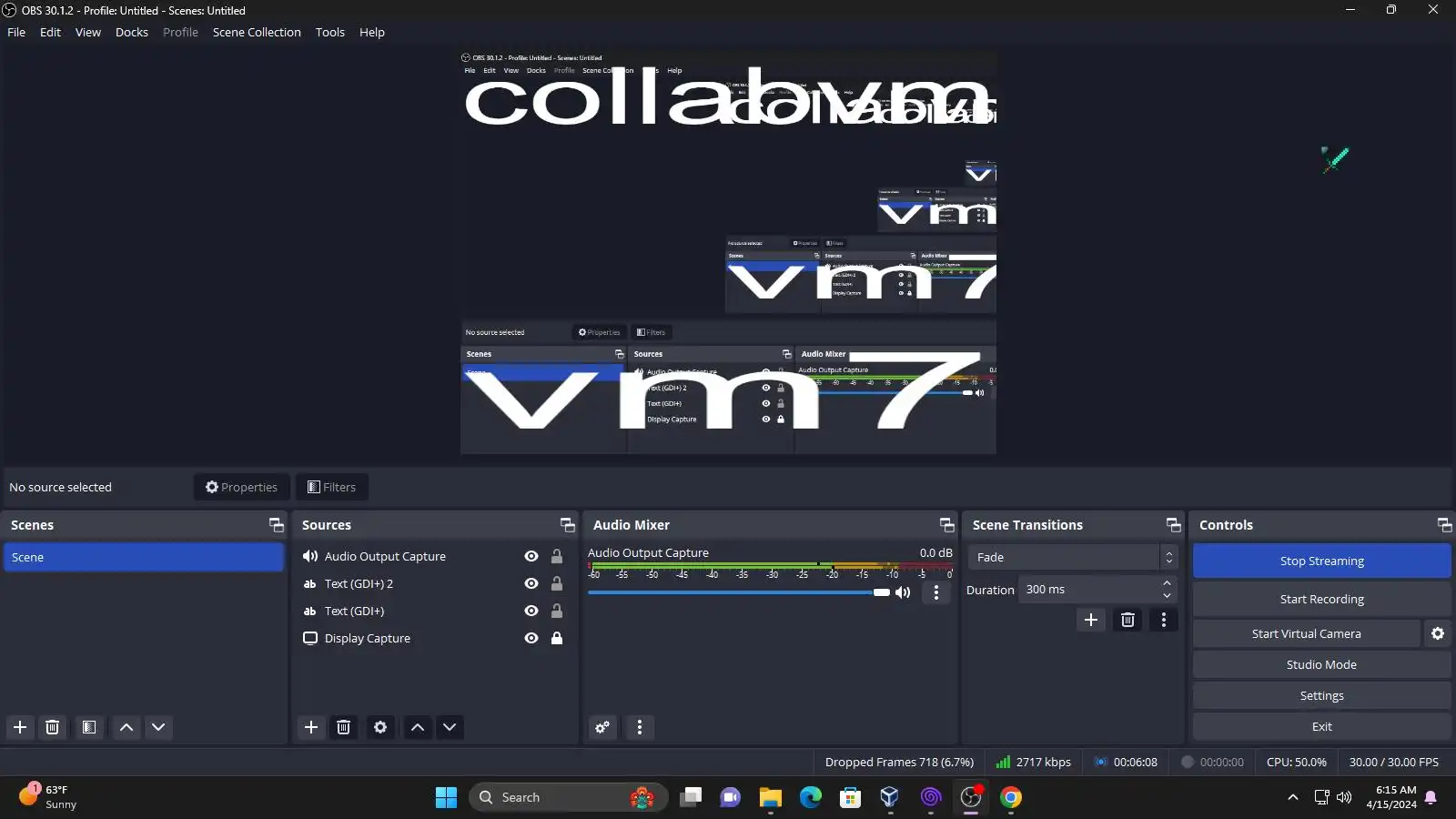This screenshot has height=819, width=1456.
Task: Open source properties gear in Sources dock
Action: [x=380, y=727]
